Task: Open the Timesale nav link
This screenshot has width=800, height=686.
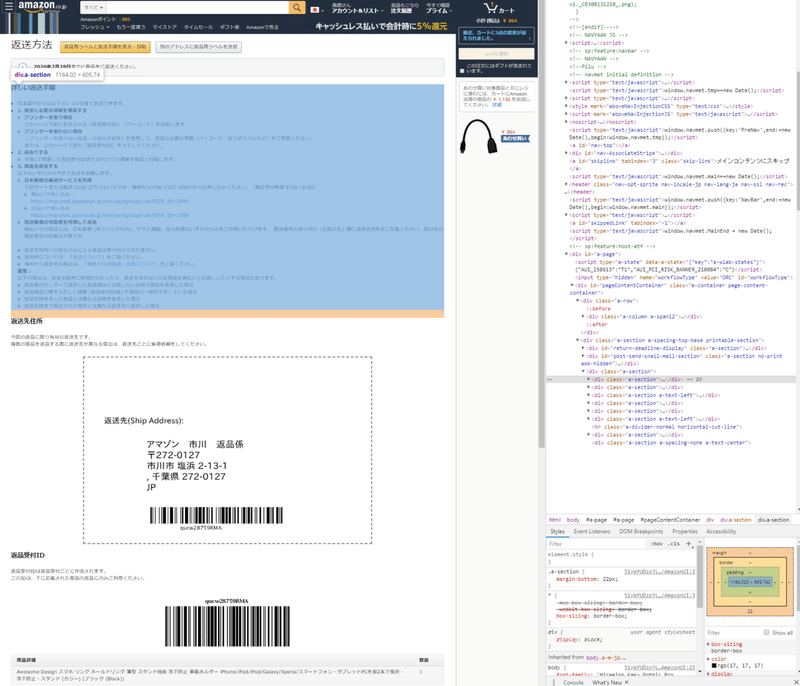Action: [x=198, y=27]
